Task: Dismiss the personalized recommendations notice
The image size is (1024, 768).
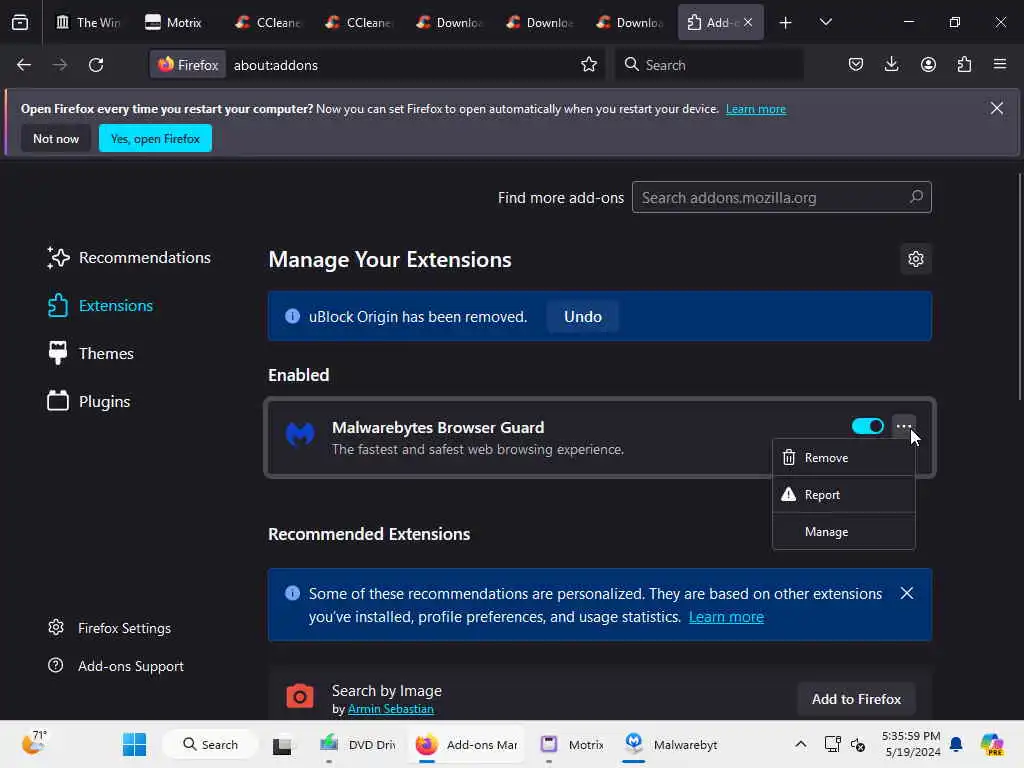Action: [906, 593]
